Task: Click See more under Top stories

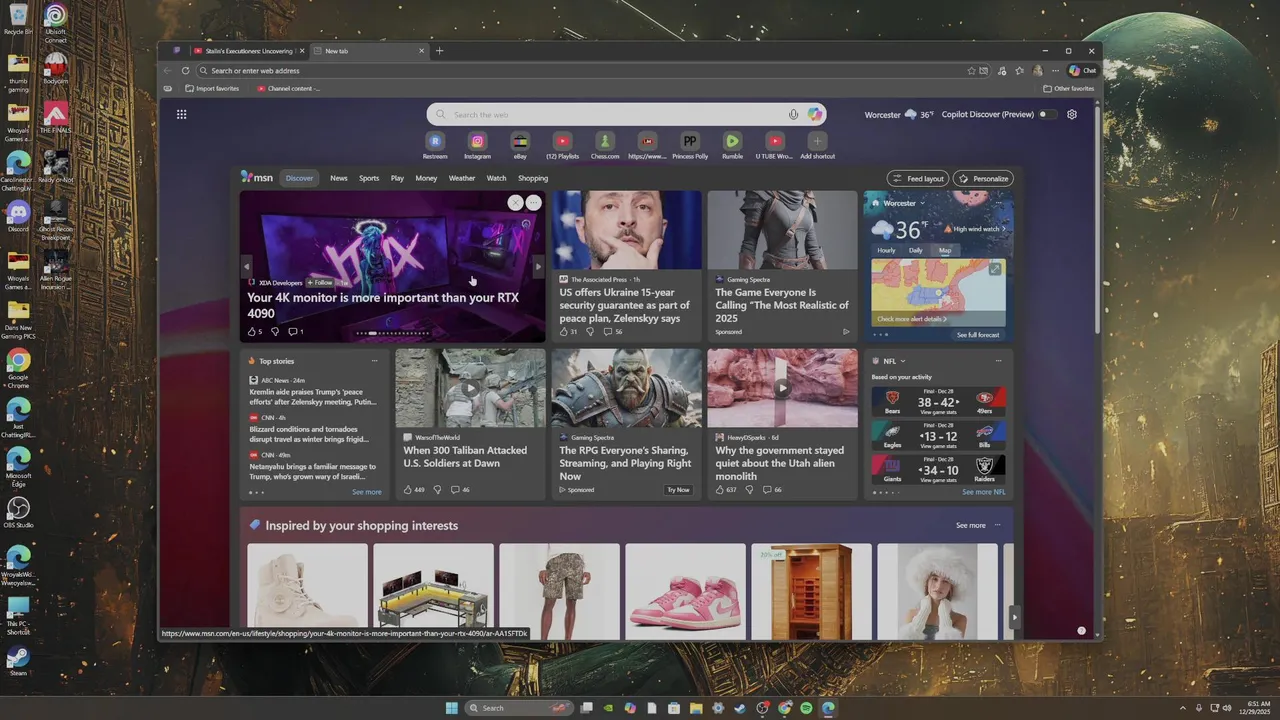Action: [x=366, y=492]
